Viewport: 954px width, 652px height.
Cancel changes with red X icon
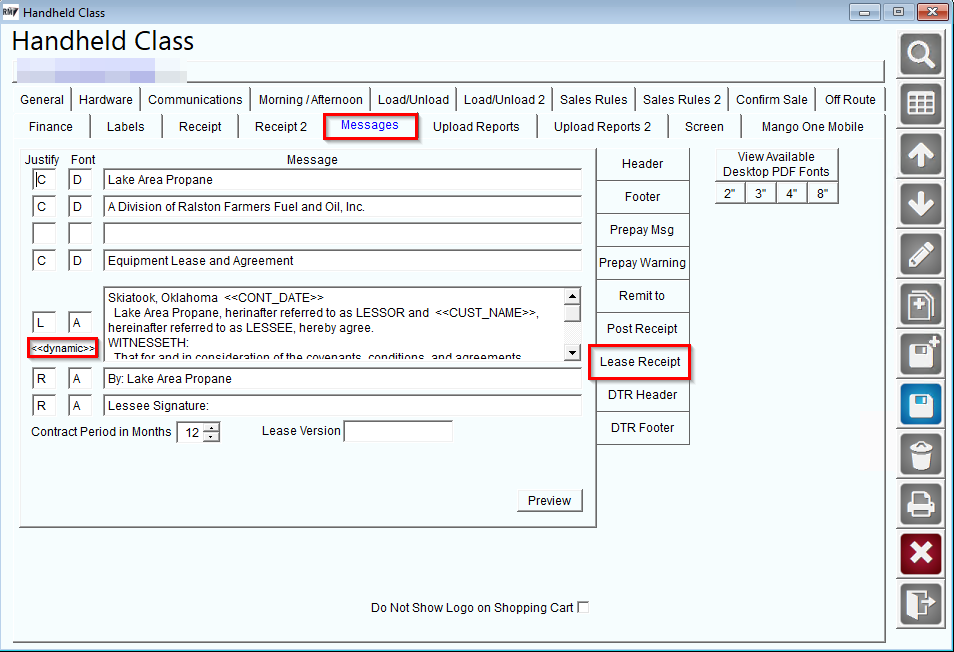921,554
